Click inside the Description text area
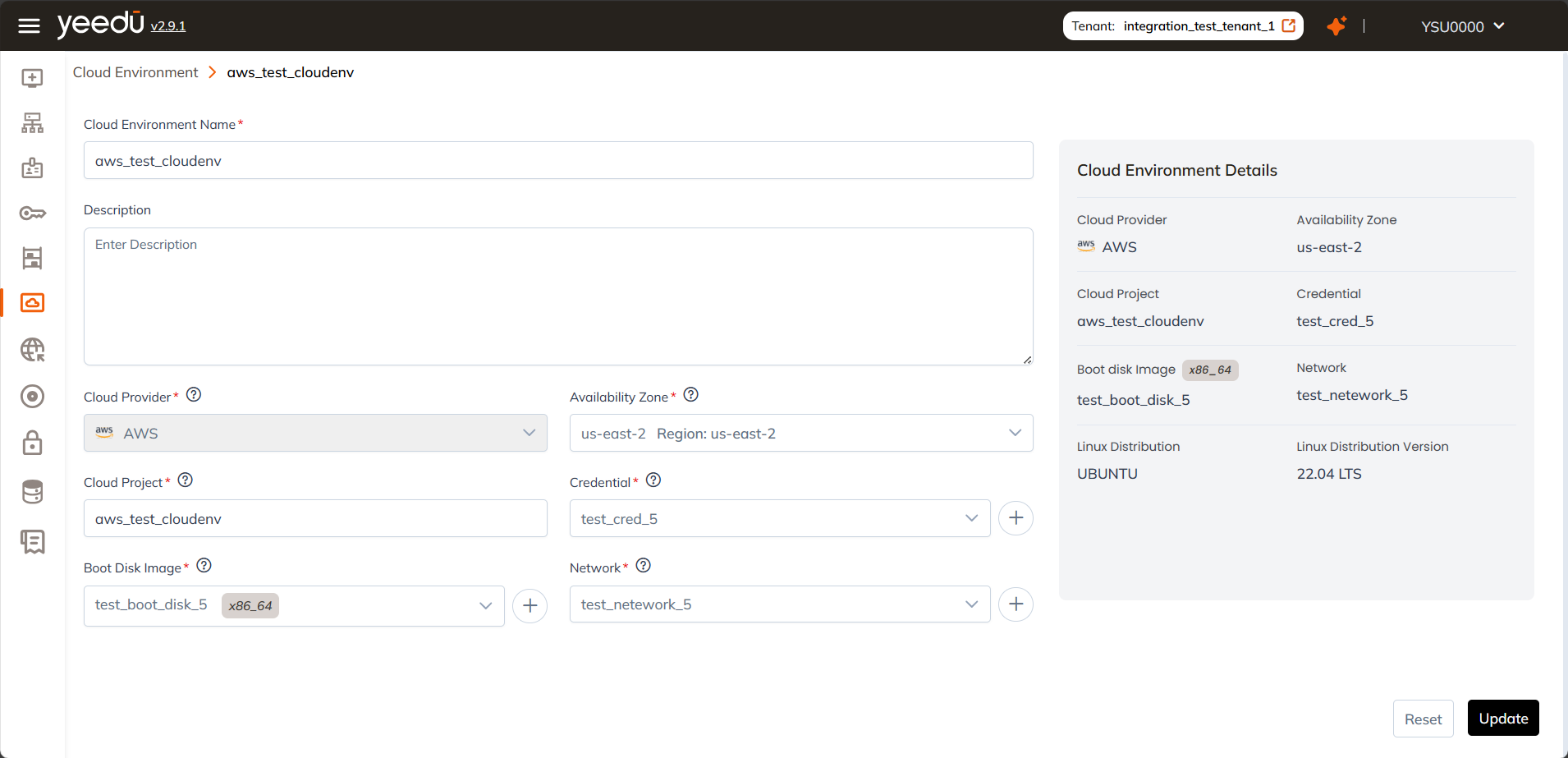1568x758 pixels. click(557, 296)
